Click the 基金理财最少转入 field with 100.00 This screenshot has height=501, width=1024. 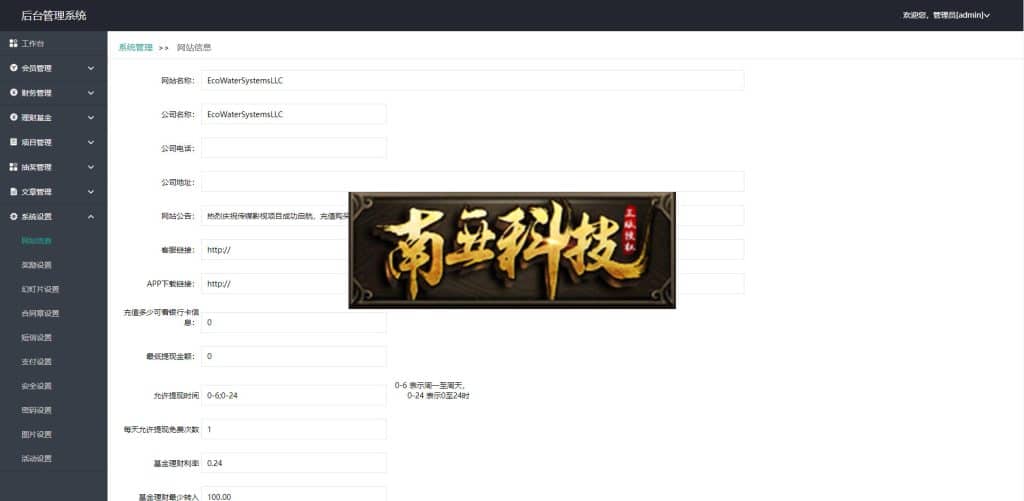[293, 495]
